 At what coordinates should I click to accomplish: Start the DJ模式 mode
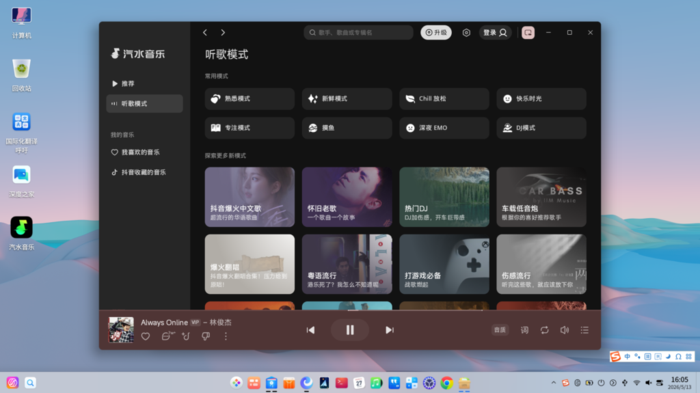pyautogui.click(x=541, y=128)
